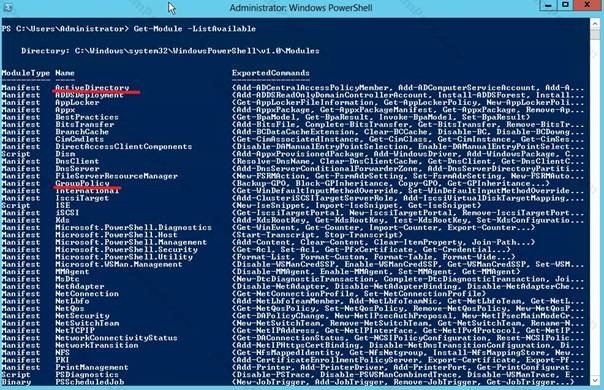This screenshot has height=390, width=604.
Task: Select the 'Appx' module name
Action: [65, 109]
